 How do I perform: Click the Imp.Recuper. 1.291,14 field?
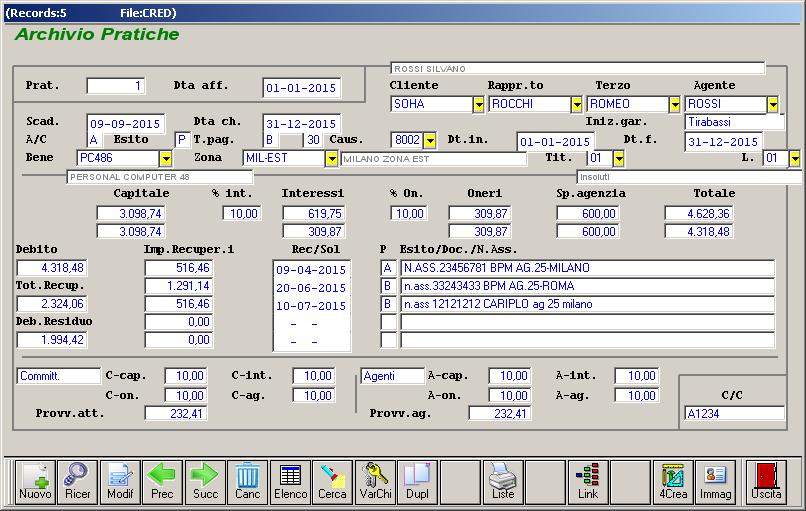178,286
